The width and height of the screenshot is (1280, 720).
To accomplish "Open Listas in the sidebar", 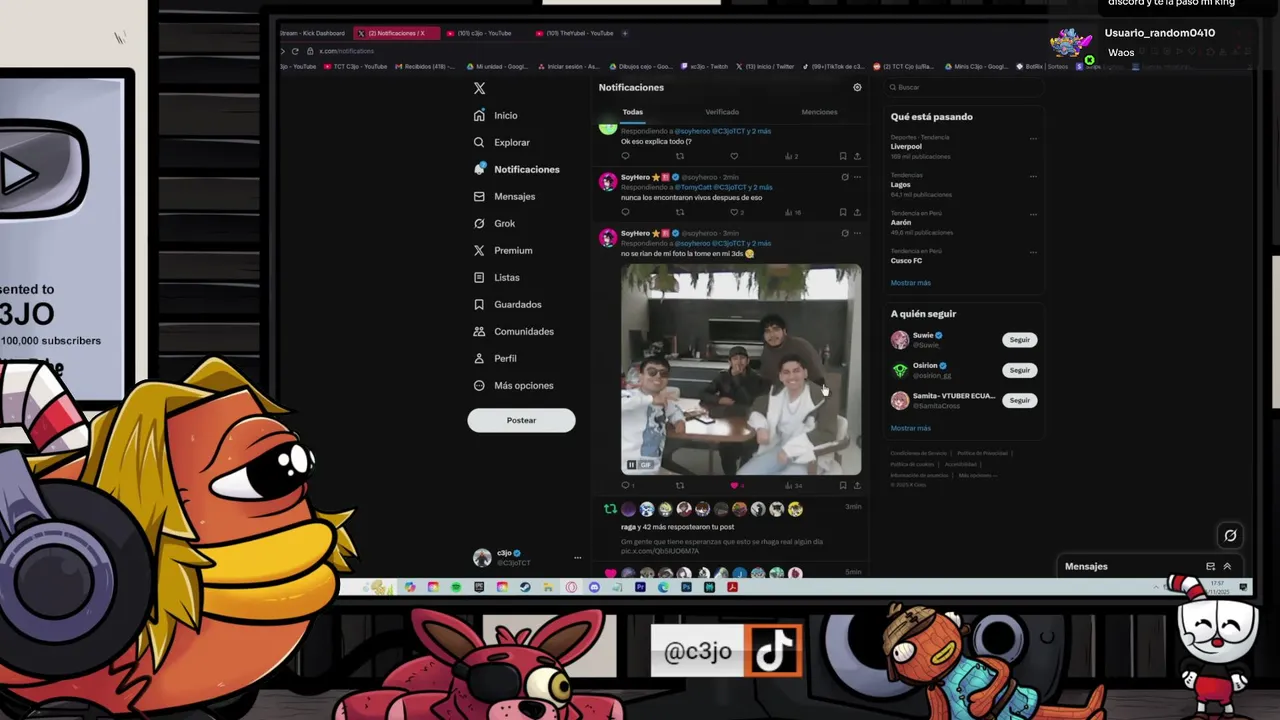I will (x=497, y=277).
